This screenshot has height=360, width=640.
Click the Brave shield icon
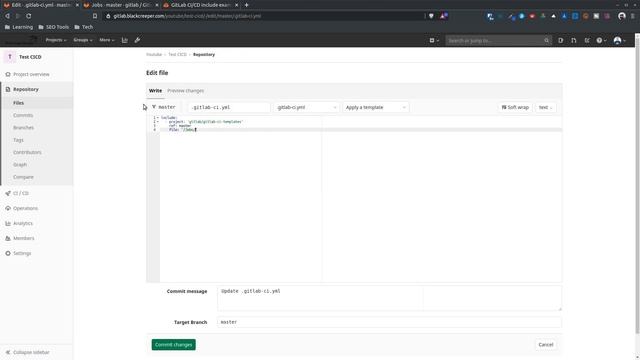[x=431, y=16]
